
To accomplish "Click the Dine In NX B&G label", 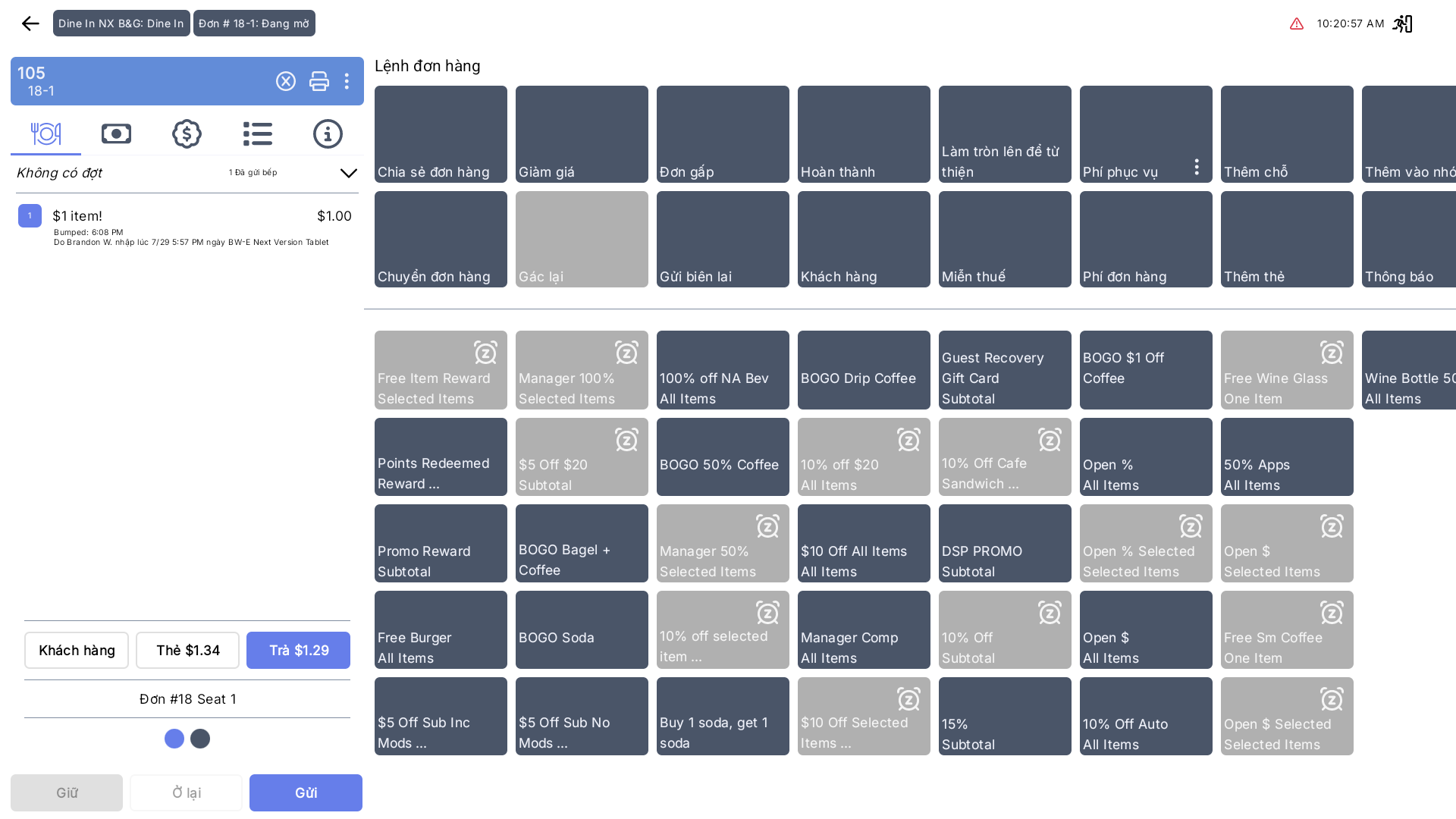I will pos(121,24).
